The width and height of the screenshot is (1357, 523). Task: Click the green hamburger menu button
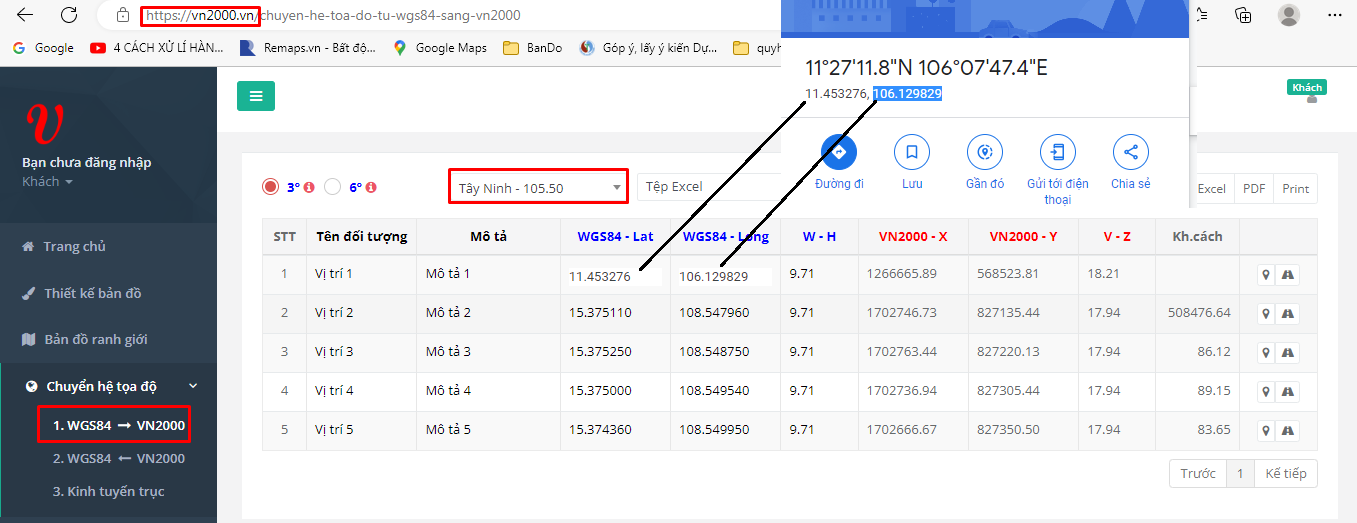coord(256,96)
